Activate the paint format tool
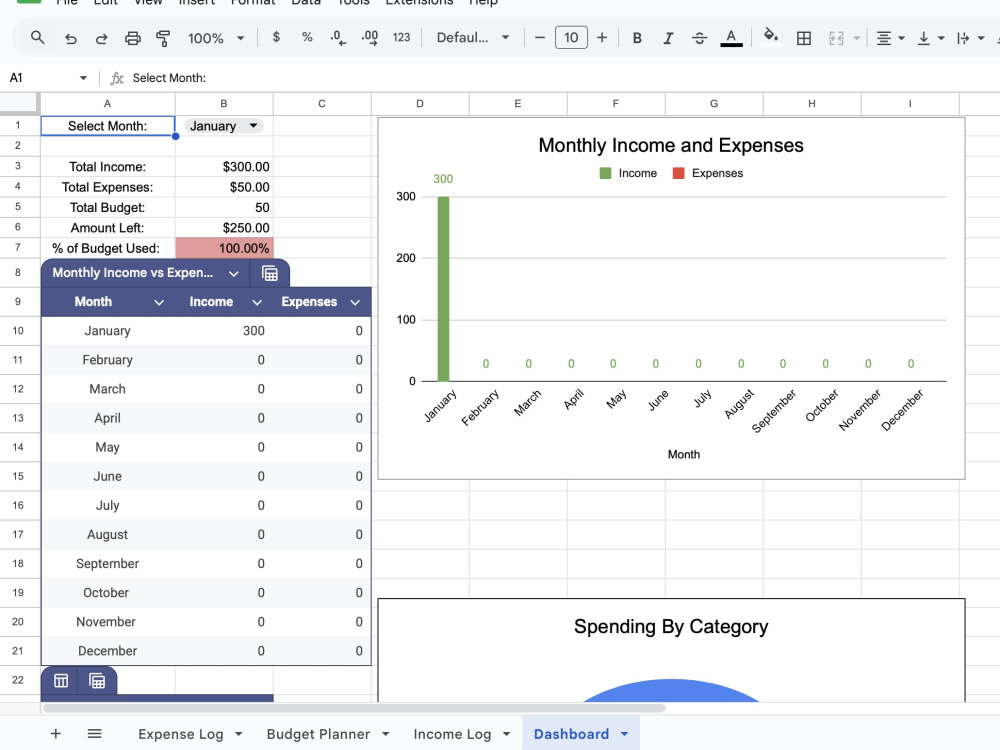This screenshot has width=1000, height=750. [163, 38]
